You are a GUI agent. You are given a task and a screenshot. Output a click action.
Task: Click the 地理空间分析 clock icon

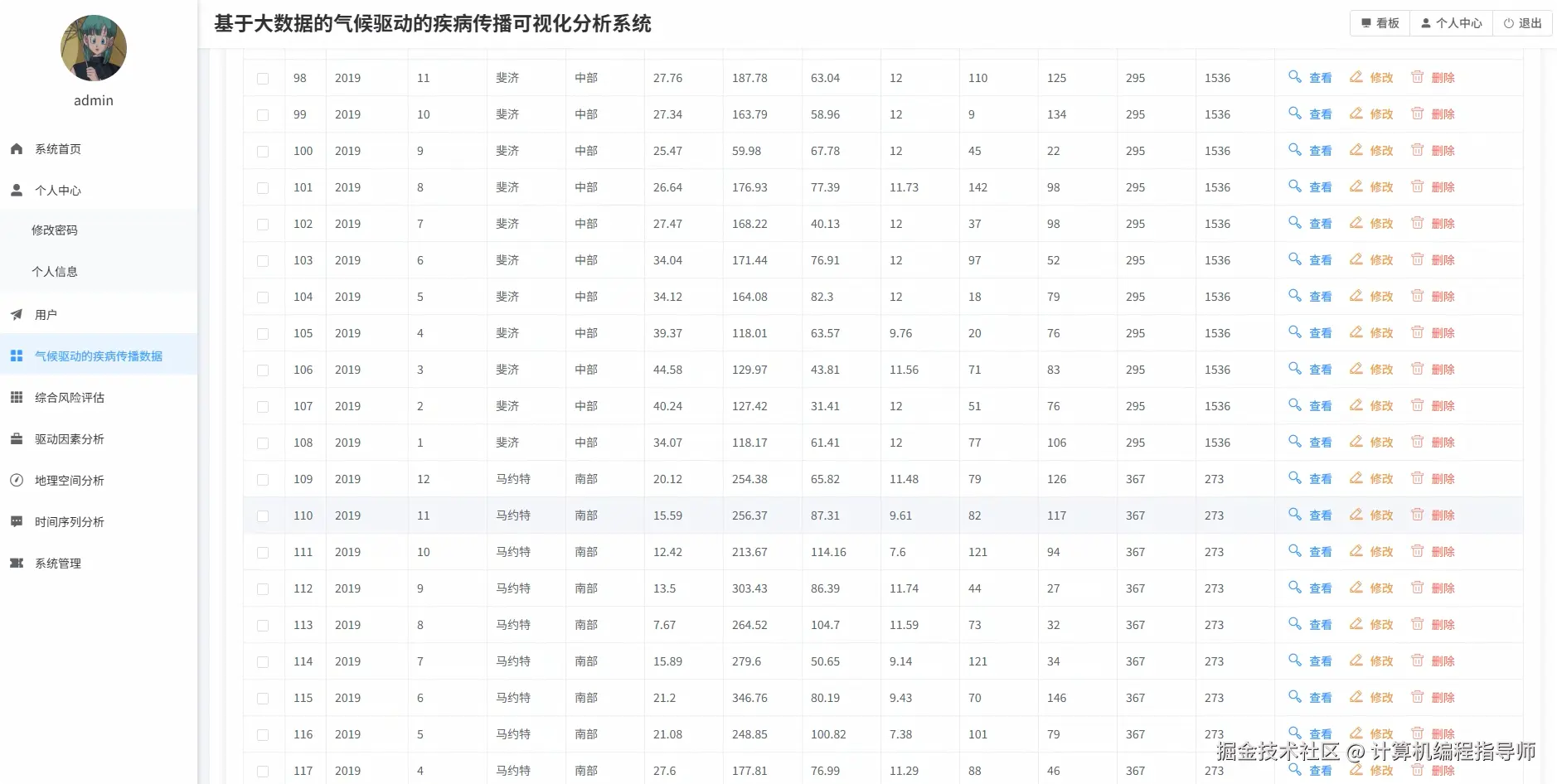16,480
